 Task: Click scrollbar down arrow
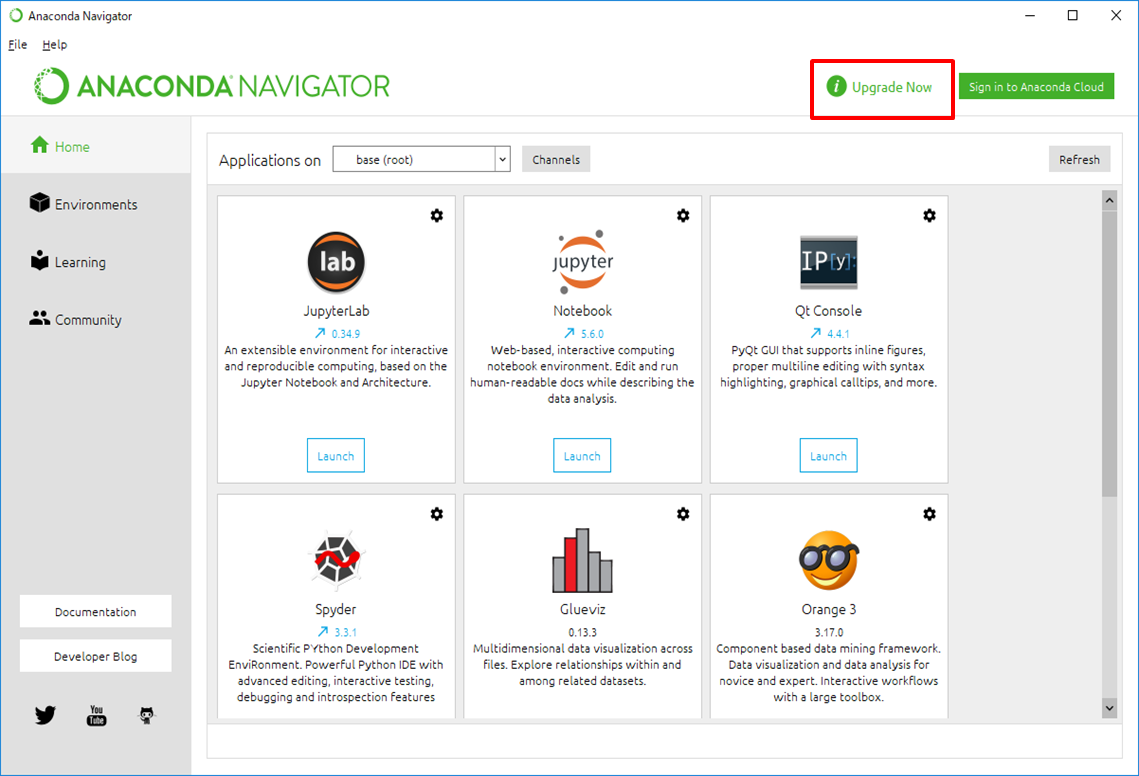click(1109, 708)
